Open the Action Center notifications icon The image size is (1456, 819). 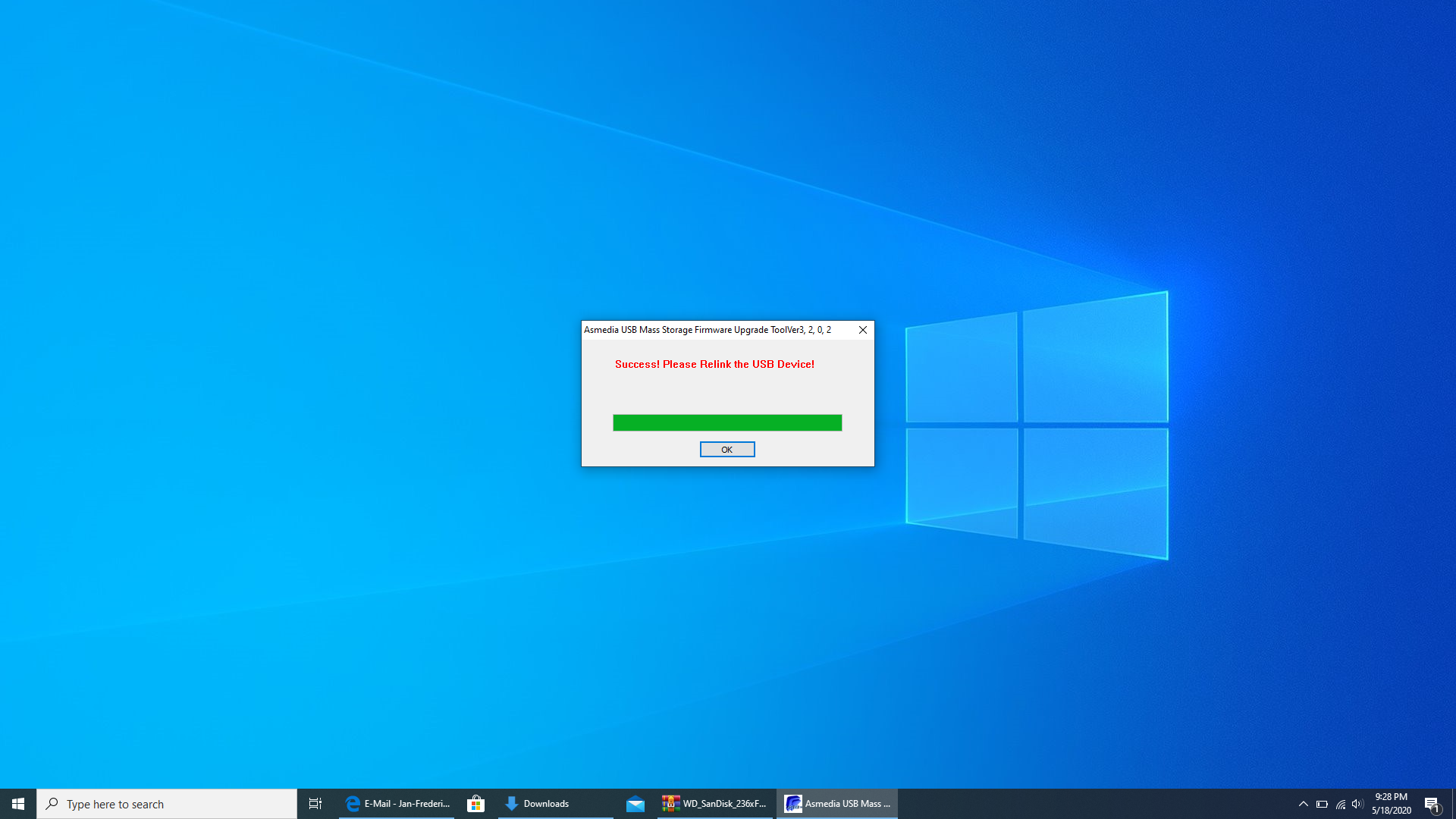(x=1432, y=804)
